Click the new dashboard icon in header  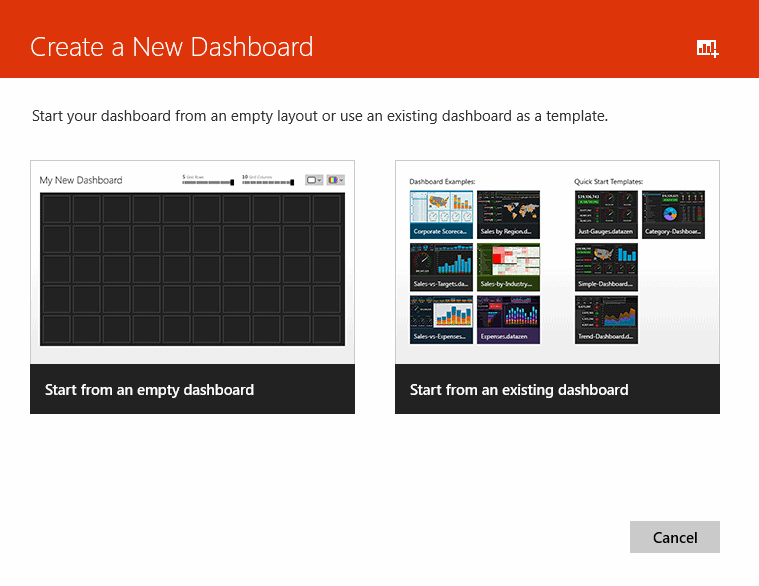pyautogui.click(x=708, y=47)
